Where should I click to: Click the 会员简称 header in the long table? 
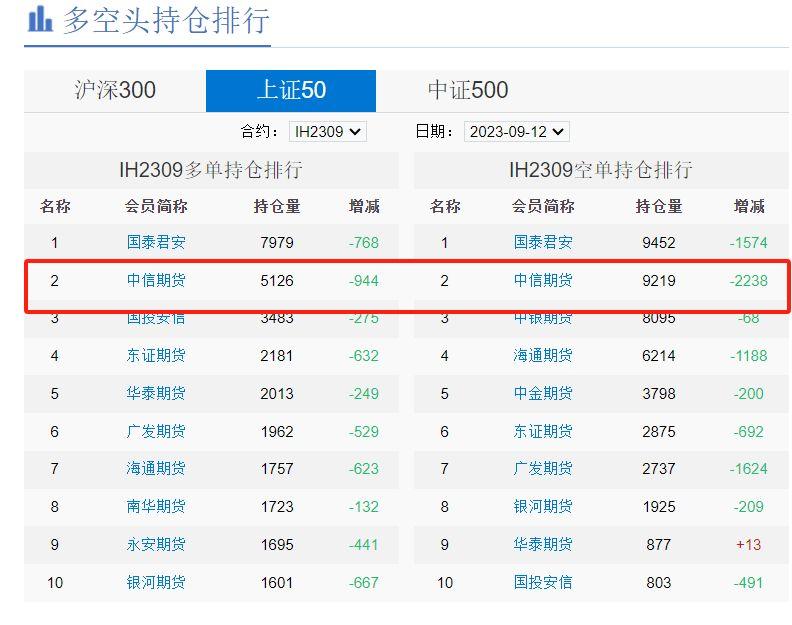pos(156,206)
